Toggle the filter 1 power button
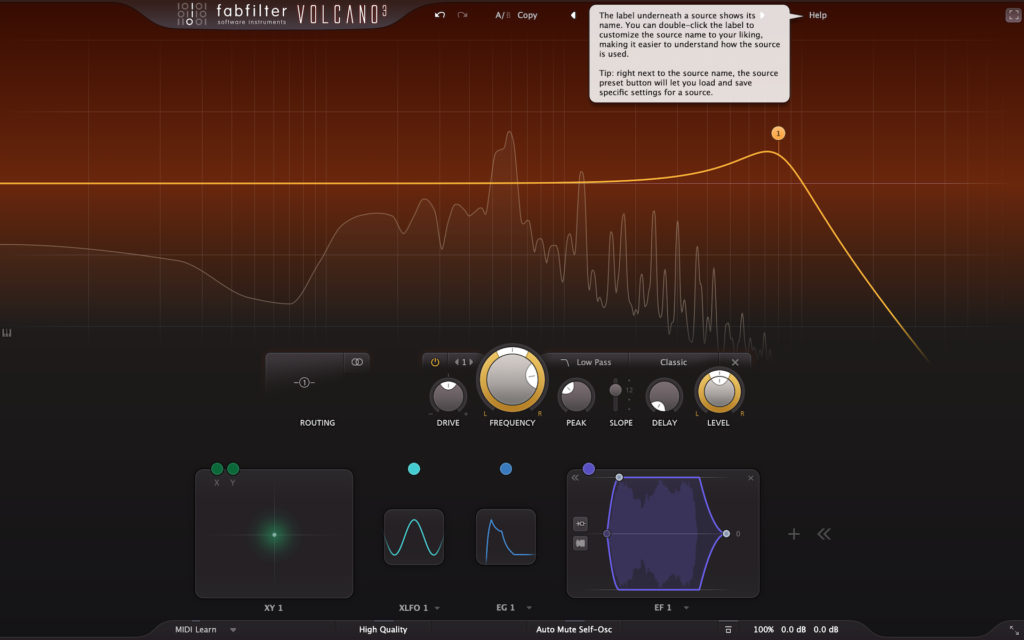The image size is (1024, 640). (435, 362)
